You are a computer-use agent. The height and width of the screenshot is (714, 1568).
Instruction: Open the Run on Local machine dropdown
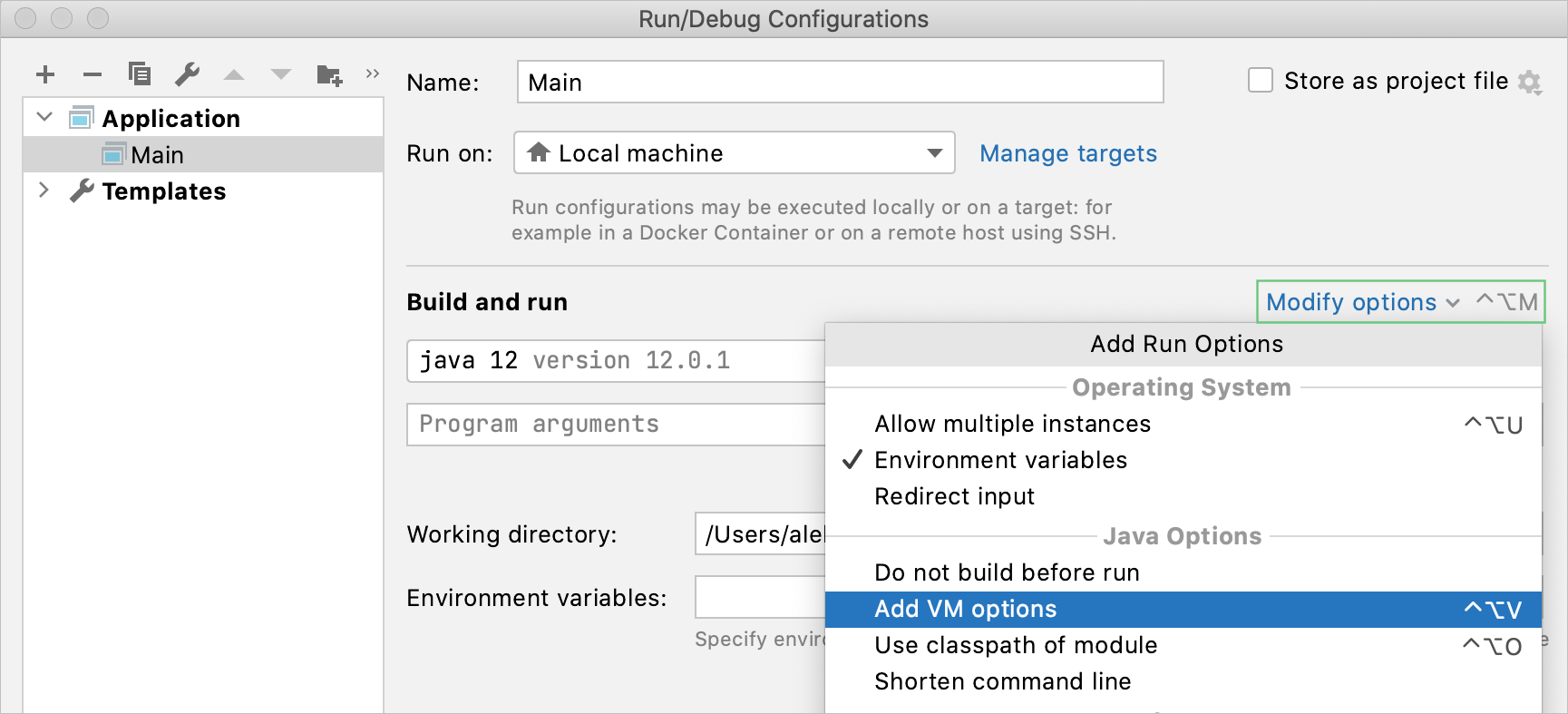tap(734, 152)
